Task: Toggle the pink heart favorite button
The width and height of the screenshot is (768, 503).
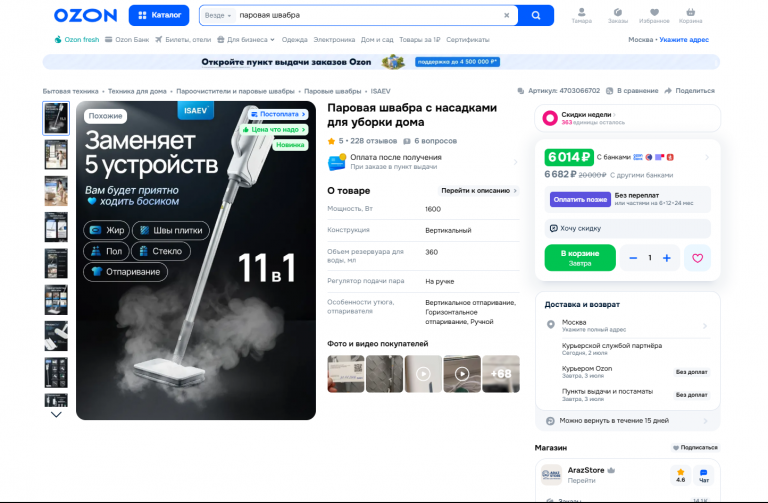Action: tap(697, 258)
